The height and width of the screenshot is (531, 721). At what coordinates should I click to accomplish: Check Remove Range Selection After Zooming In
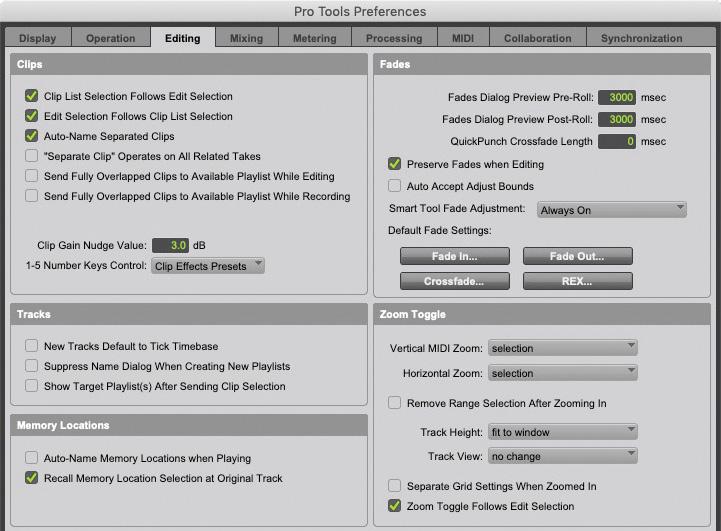[x=395, y=403]
